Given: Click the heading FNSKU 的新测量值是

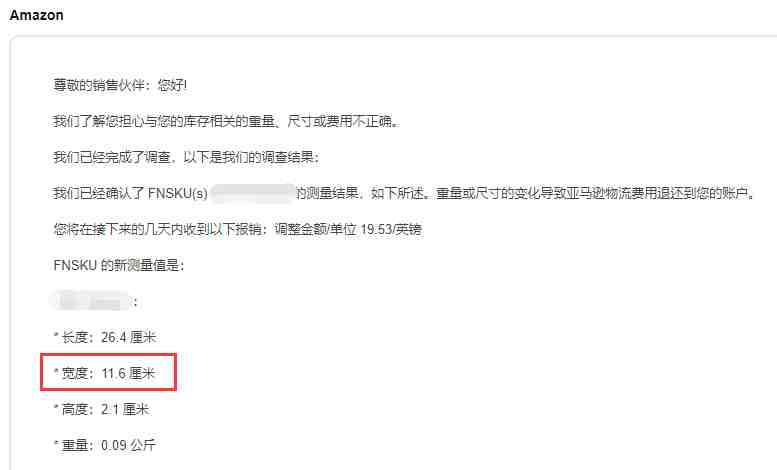Looking at the screenshot, I should click(x=118, y=265).
